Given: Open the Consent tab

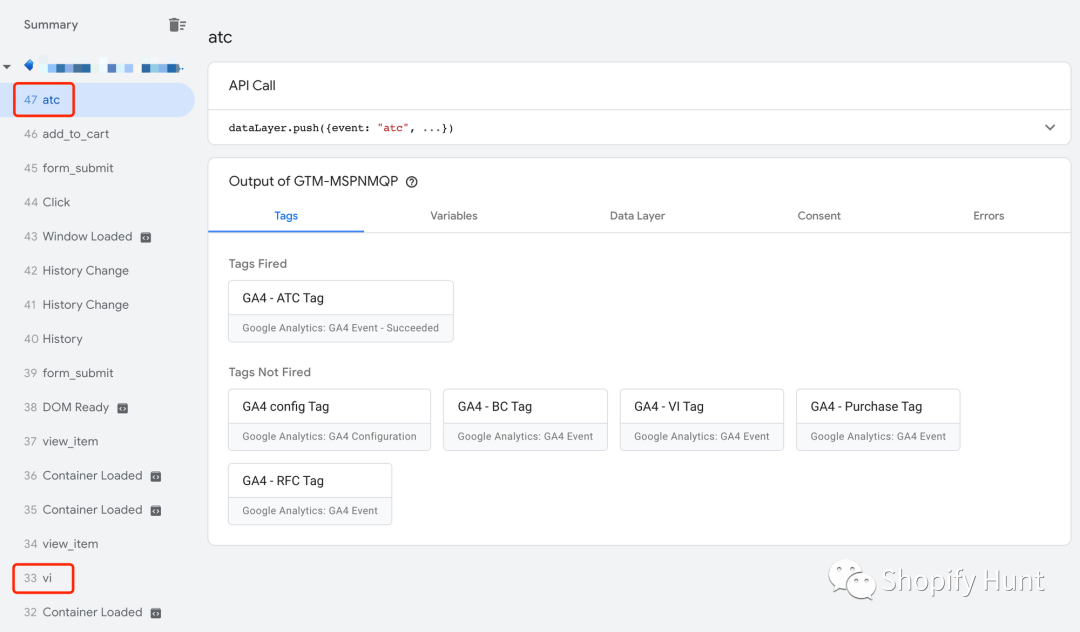Looking at the screenshot, I should tap(819, 216).
